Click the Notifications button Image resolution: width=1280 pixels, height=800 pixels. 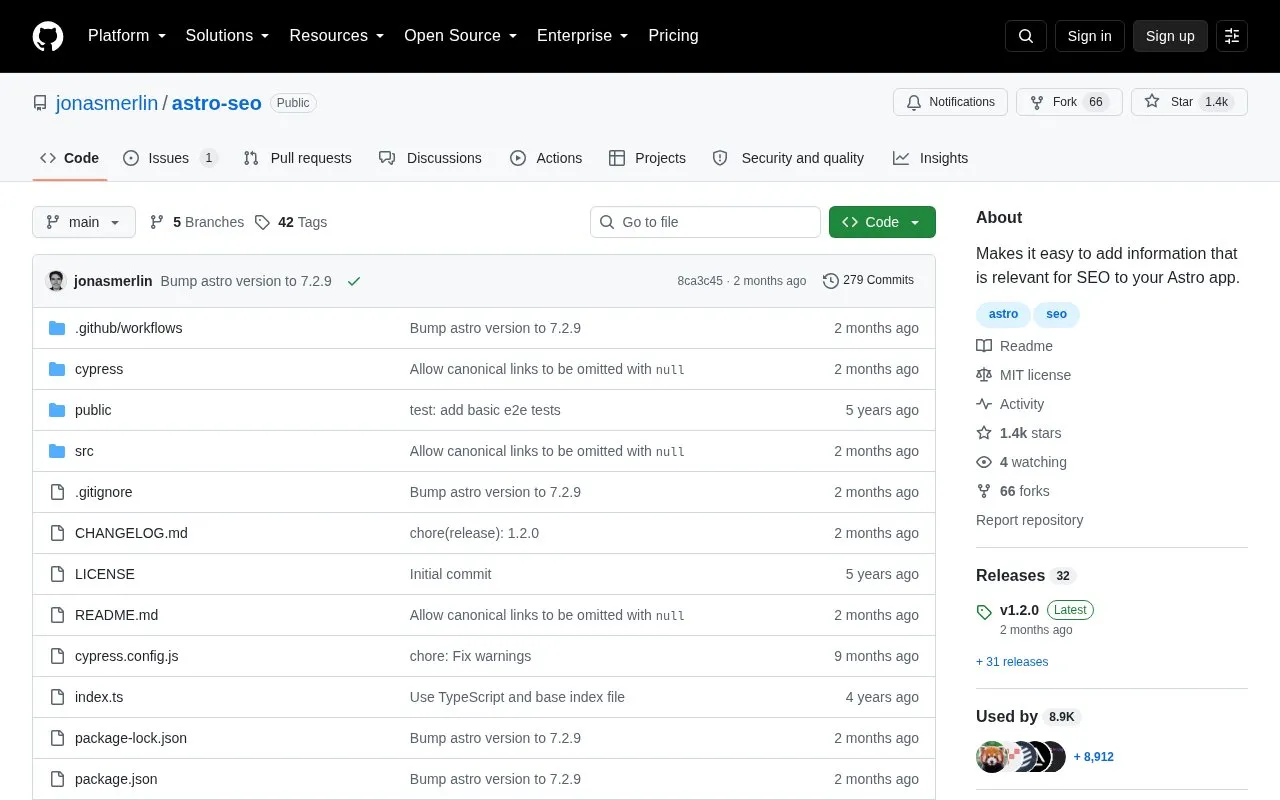[950, 102]
